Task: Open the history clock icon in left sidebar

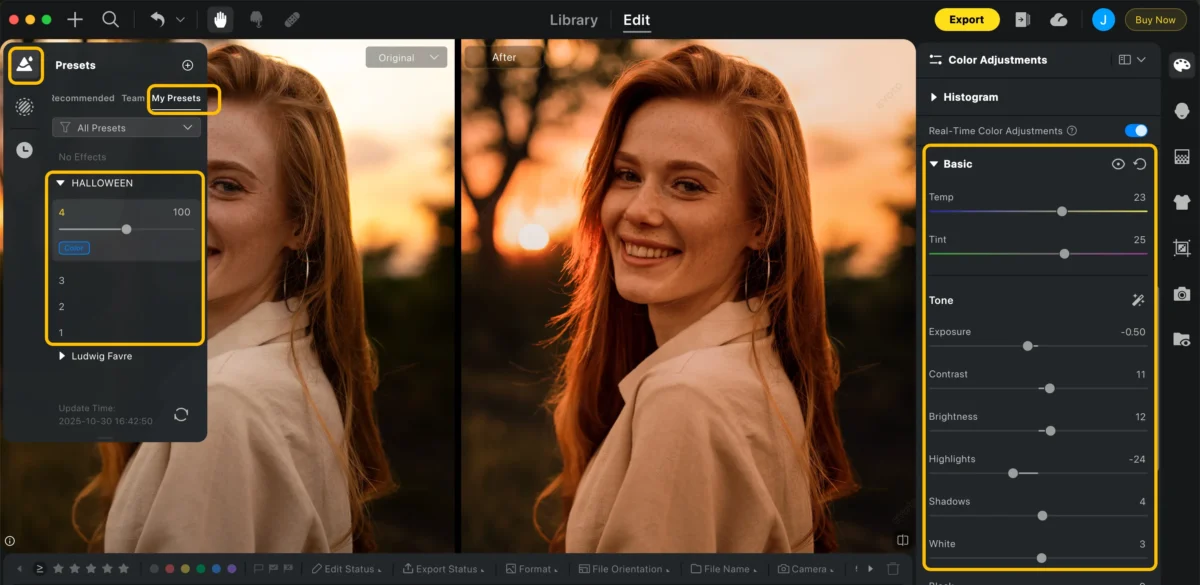Action: [x=25, y=150]
